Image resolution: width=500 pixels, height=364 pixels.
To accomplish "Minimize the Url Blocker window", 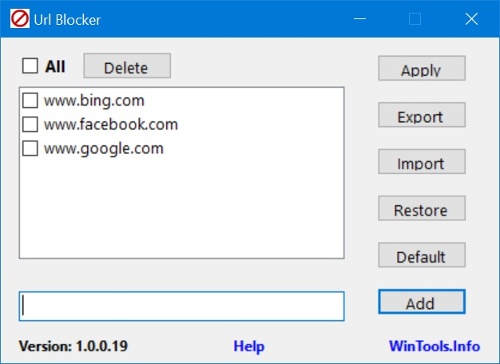I will tap(360, 19).
